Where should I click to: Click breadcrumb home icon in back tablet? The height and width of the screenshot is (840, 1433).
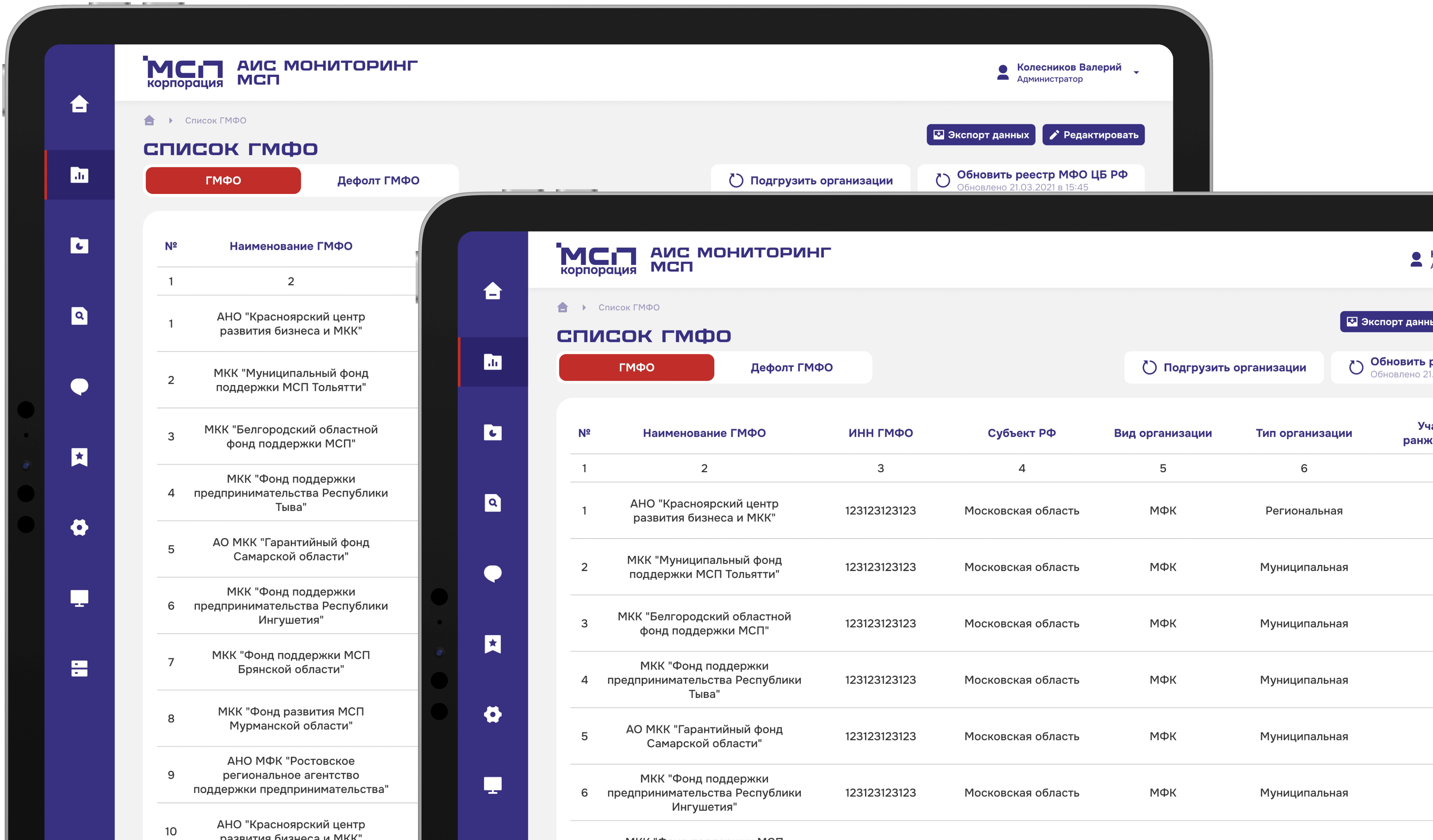tap(149, 120)
